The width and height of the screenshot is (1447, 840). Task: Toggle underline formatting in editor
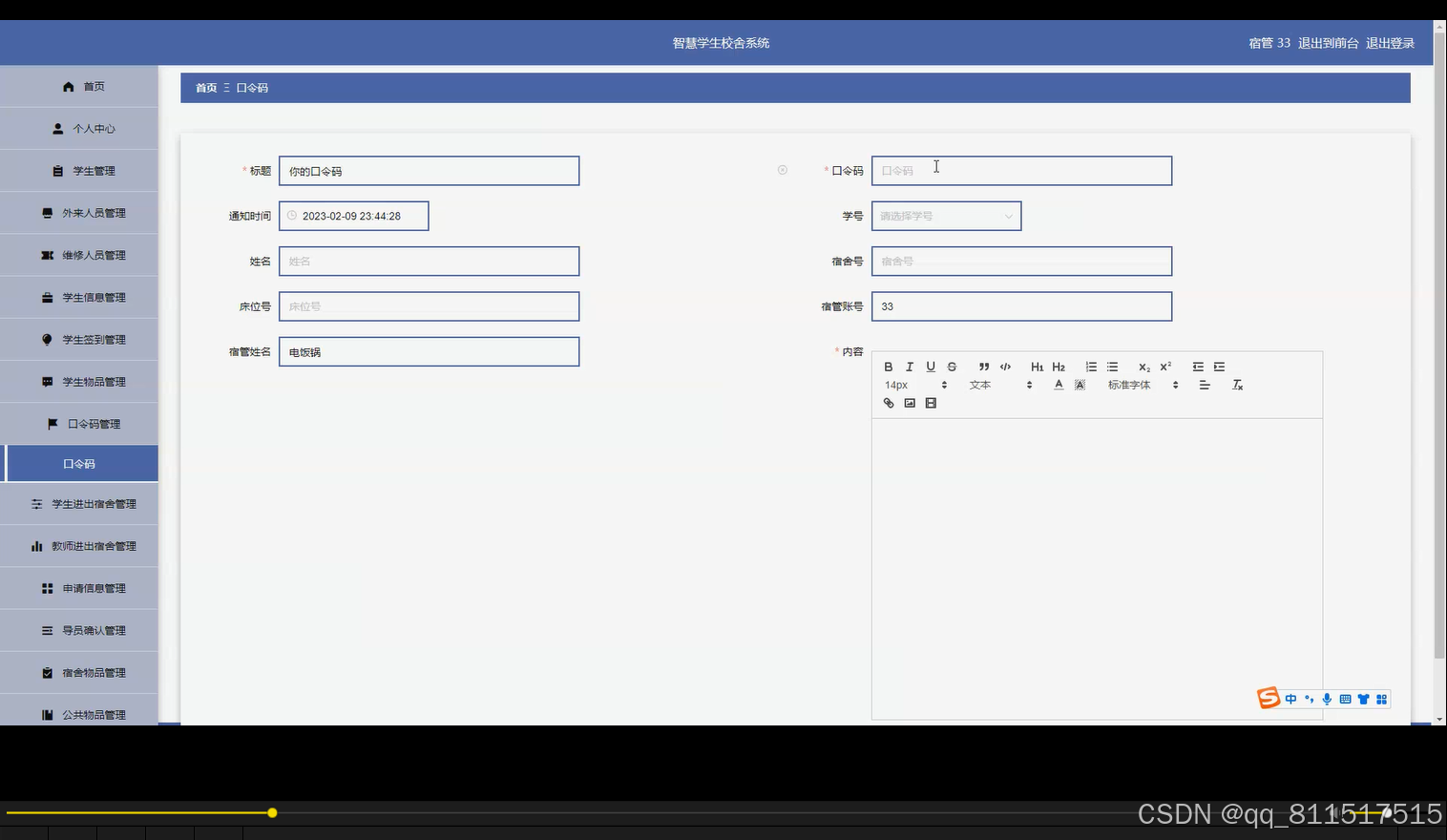(931, 367)
